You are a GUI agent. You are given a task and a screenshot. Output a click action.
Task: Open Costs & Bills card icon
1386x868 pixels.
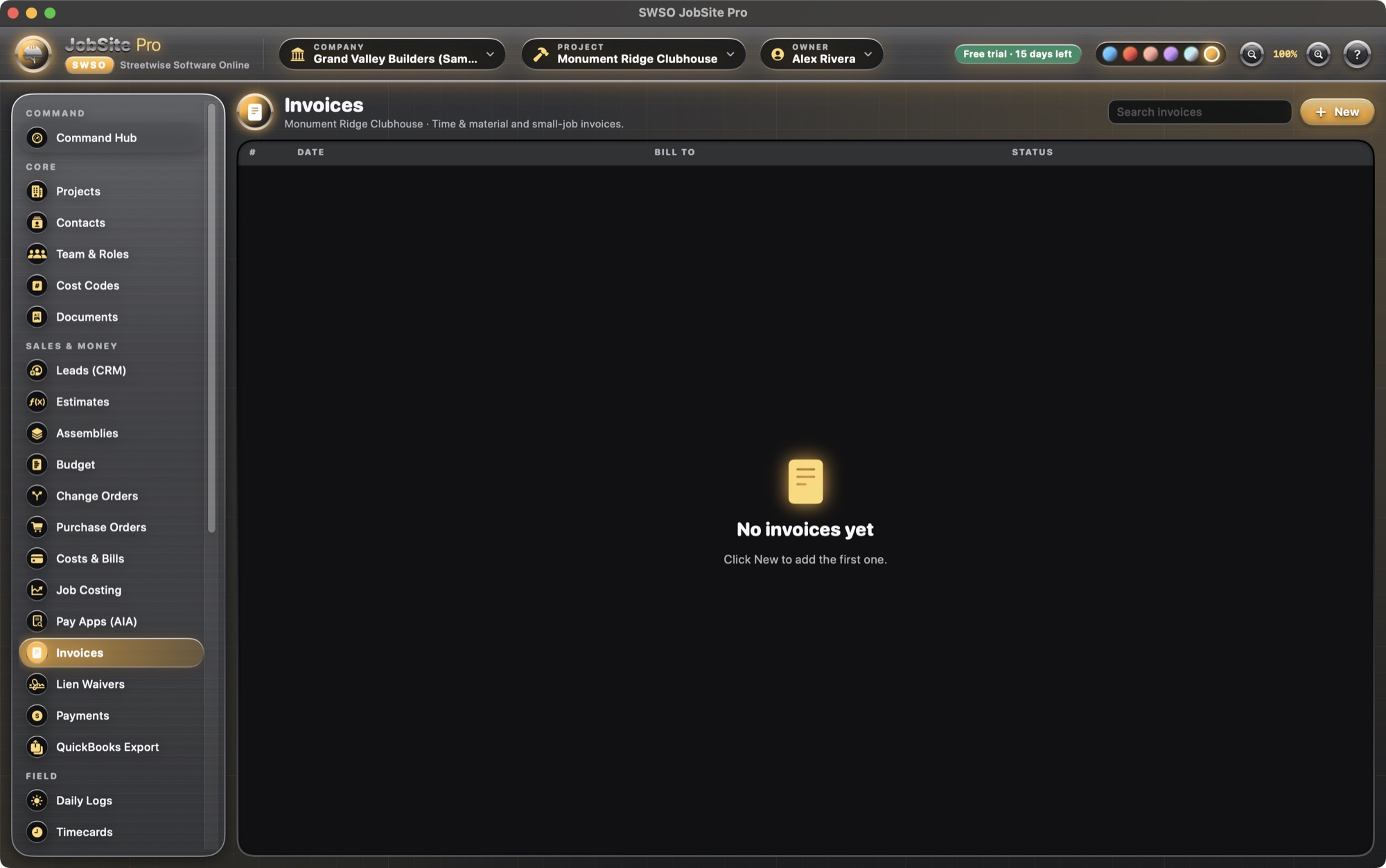[x=37, y=558]
